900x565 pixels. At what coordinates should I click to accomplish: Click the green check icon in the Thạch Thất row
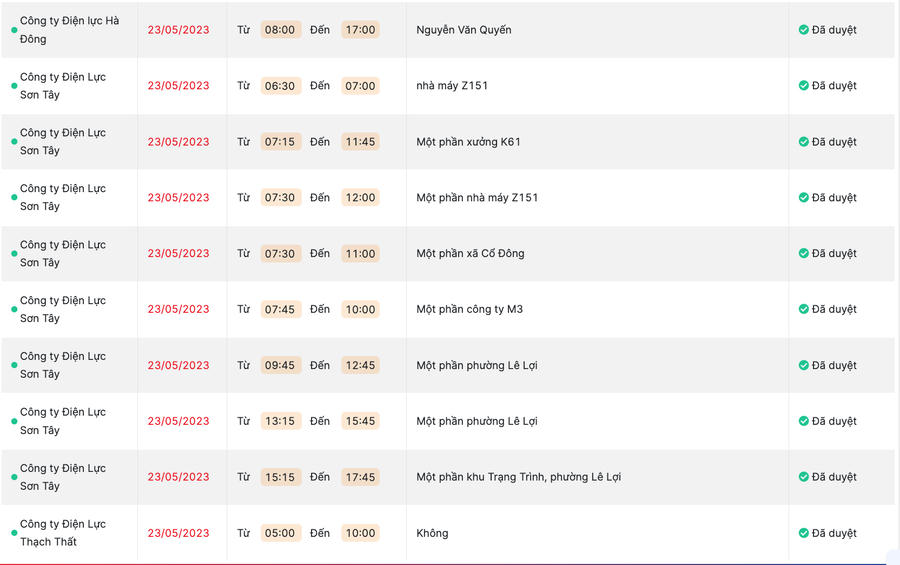tap(804, 534)
